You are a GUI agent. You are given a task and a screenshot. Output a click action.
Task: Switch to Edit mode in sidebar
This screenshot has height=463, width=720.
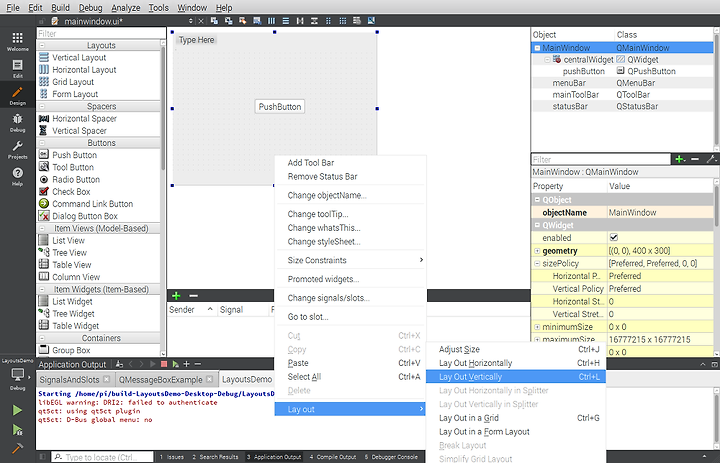point(17,68)
